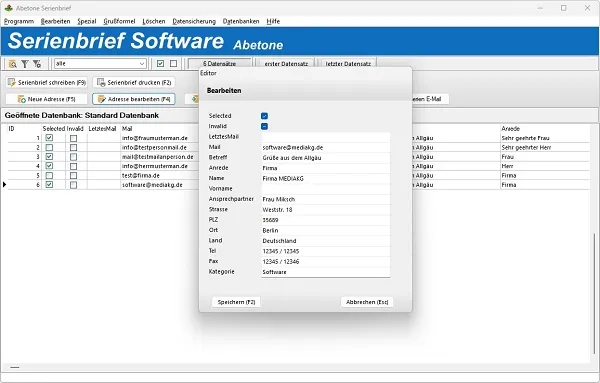
Task: Click the empty LetztesMail field in editor
Action: (x=326, y=137)
